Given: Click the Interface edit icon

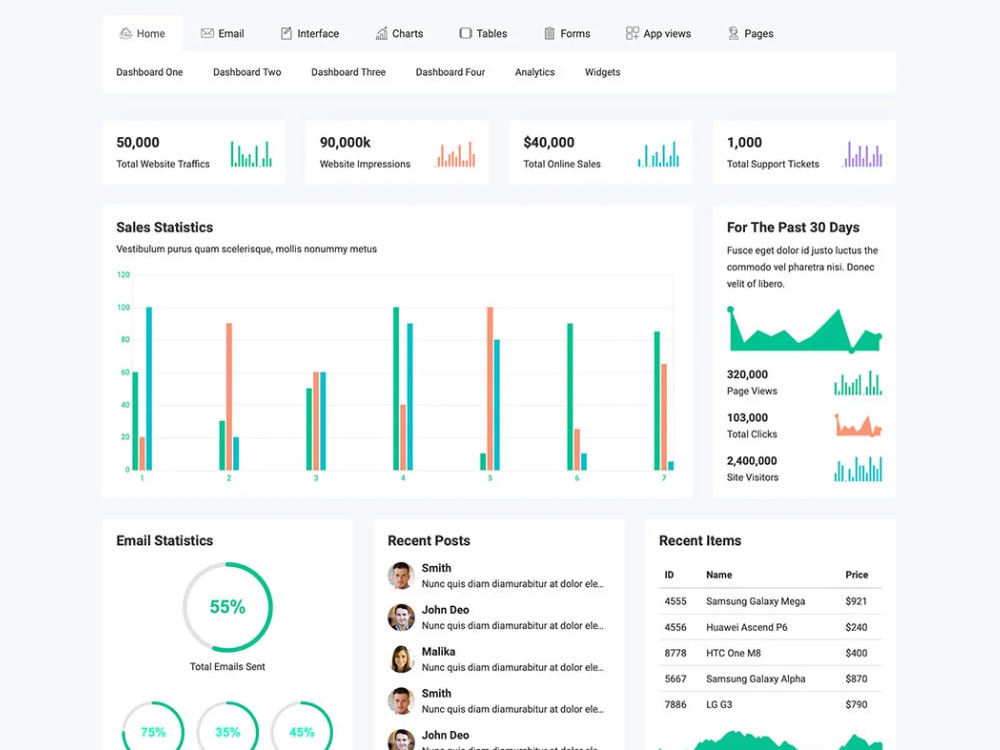Looking at the screenshot, I should (286, 33).
